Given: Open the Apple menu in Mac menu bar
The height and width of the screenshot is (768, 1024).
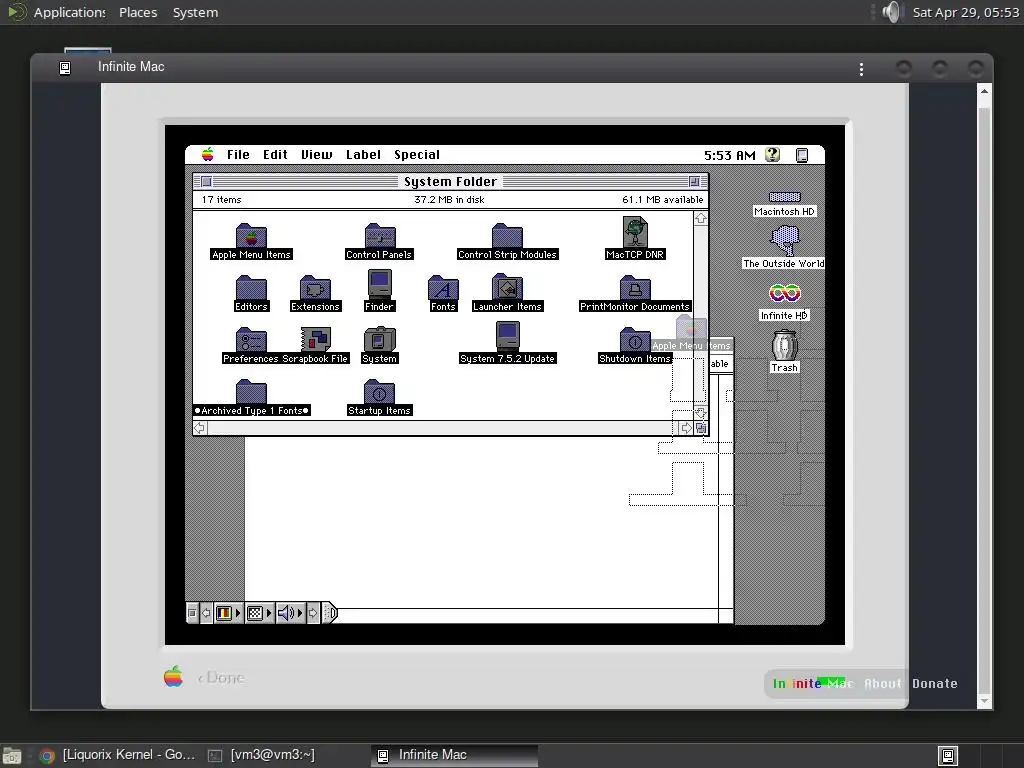Looking at the screenshot, I should coord(208,155).
